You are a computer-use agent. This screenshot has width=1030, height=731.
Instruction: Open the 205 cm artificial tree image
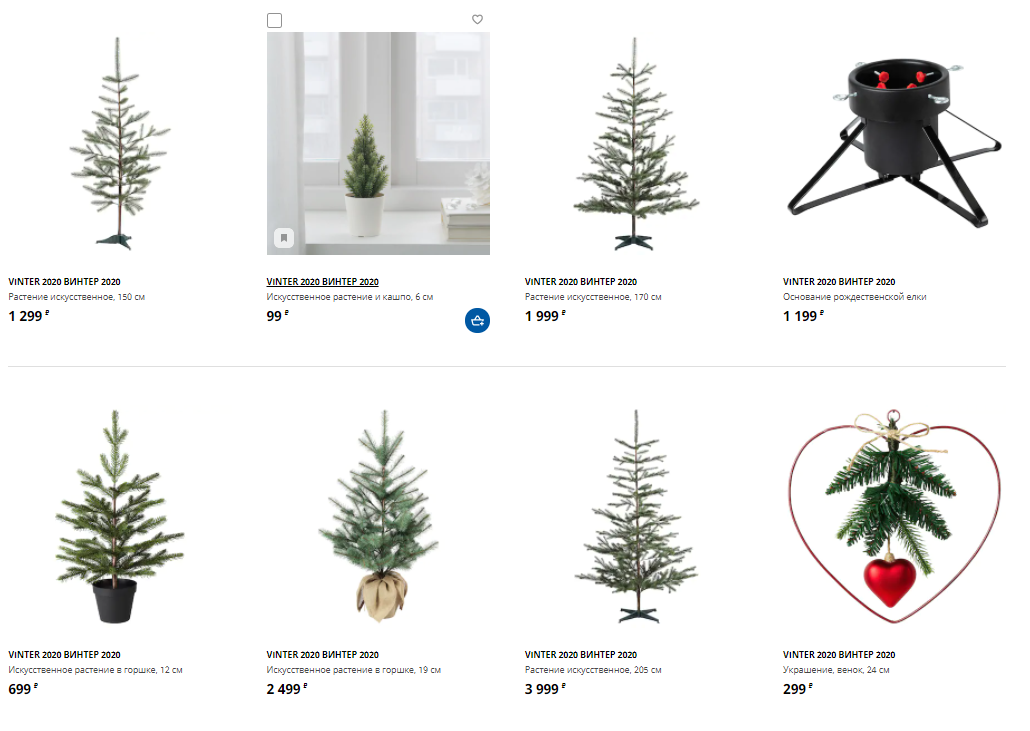[636, 516]
